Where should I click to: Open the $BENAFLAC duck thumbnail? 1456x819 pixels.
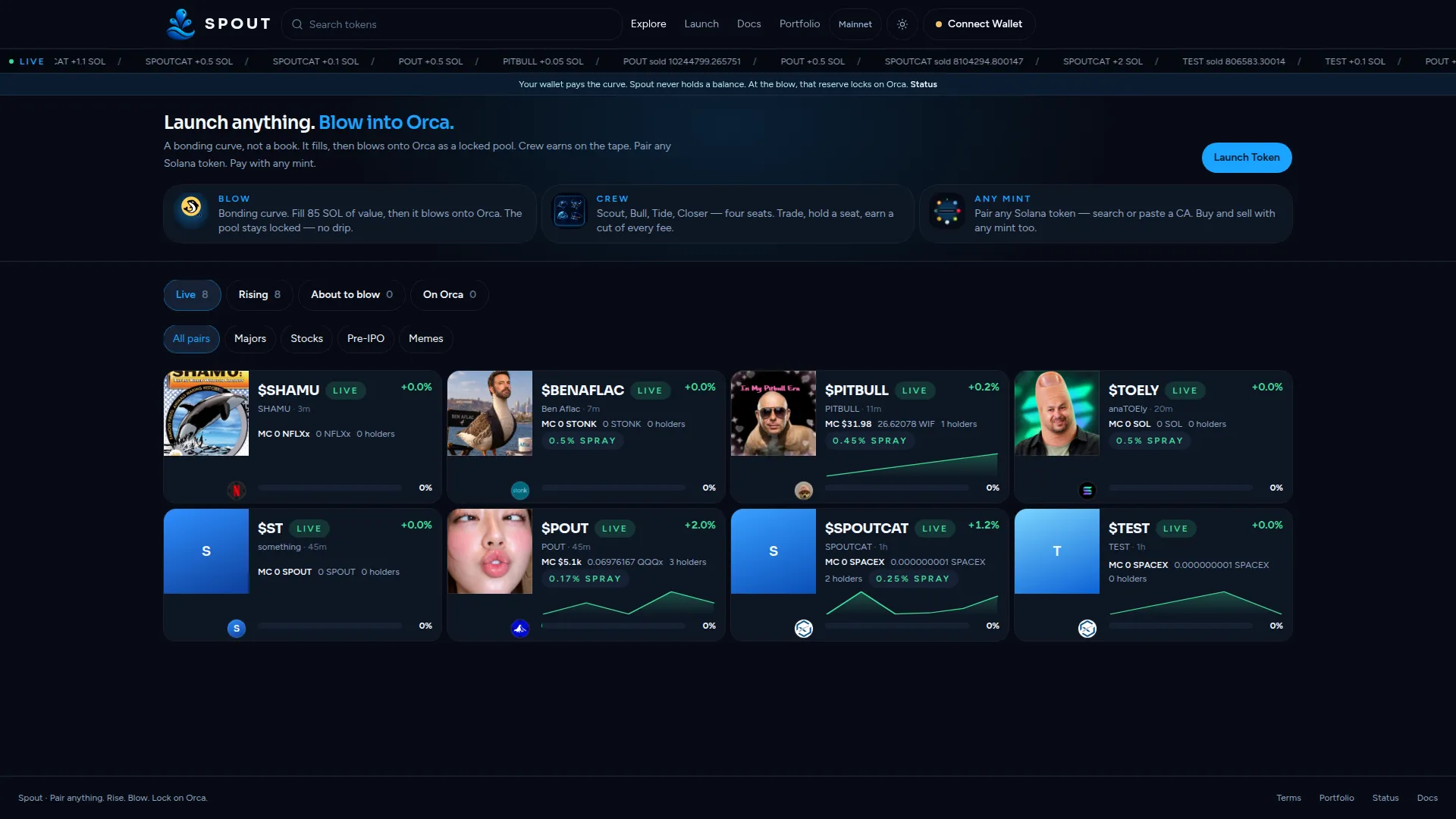pyautogui.click(x=490, y=413)
